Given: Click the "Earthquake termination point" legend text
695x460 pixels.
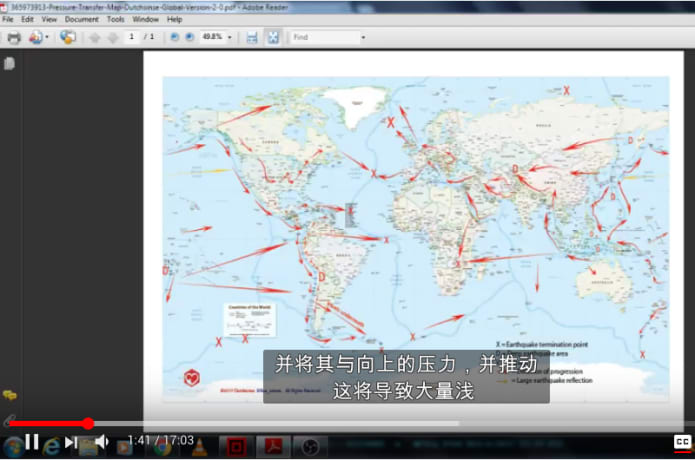Looking at the screenshot, I should (x=547, y=344).
